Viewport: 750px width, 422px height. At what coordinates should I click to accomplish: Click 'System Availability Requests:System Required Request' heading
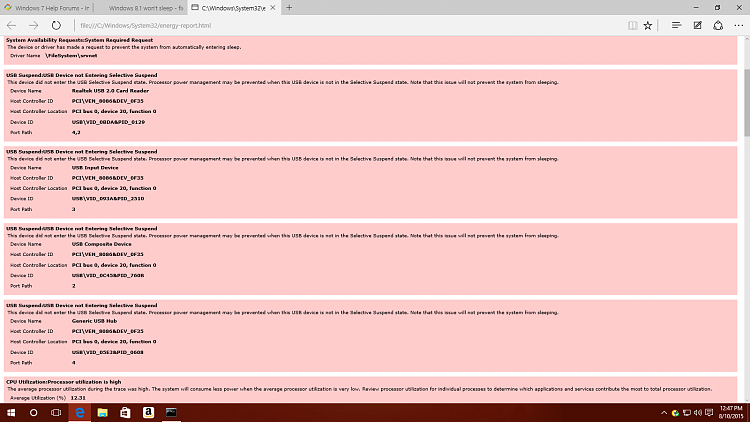pyautogui.click(x=79, y=40)
